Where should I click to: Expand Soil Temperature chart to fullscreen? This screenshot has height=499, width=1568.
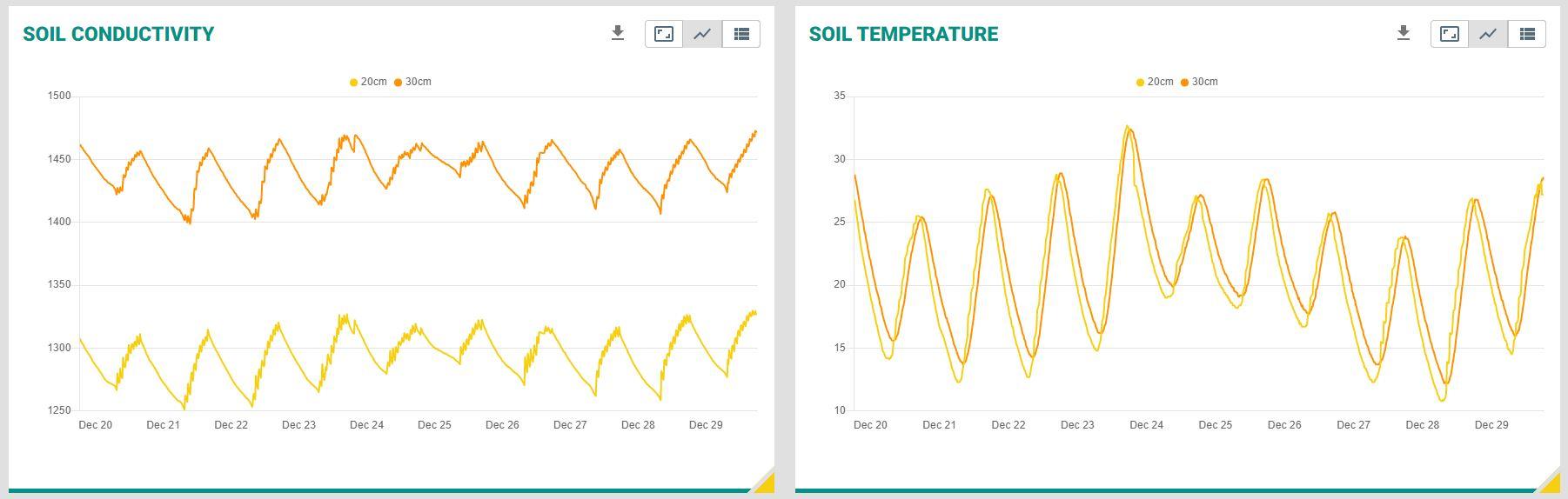(x=1450, y=34)
